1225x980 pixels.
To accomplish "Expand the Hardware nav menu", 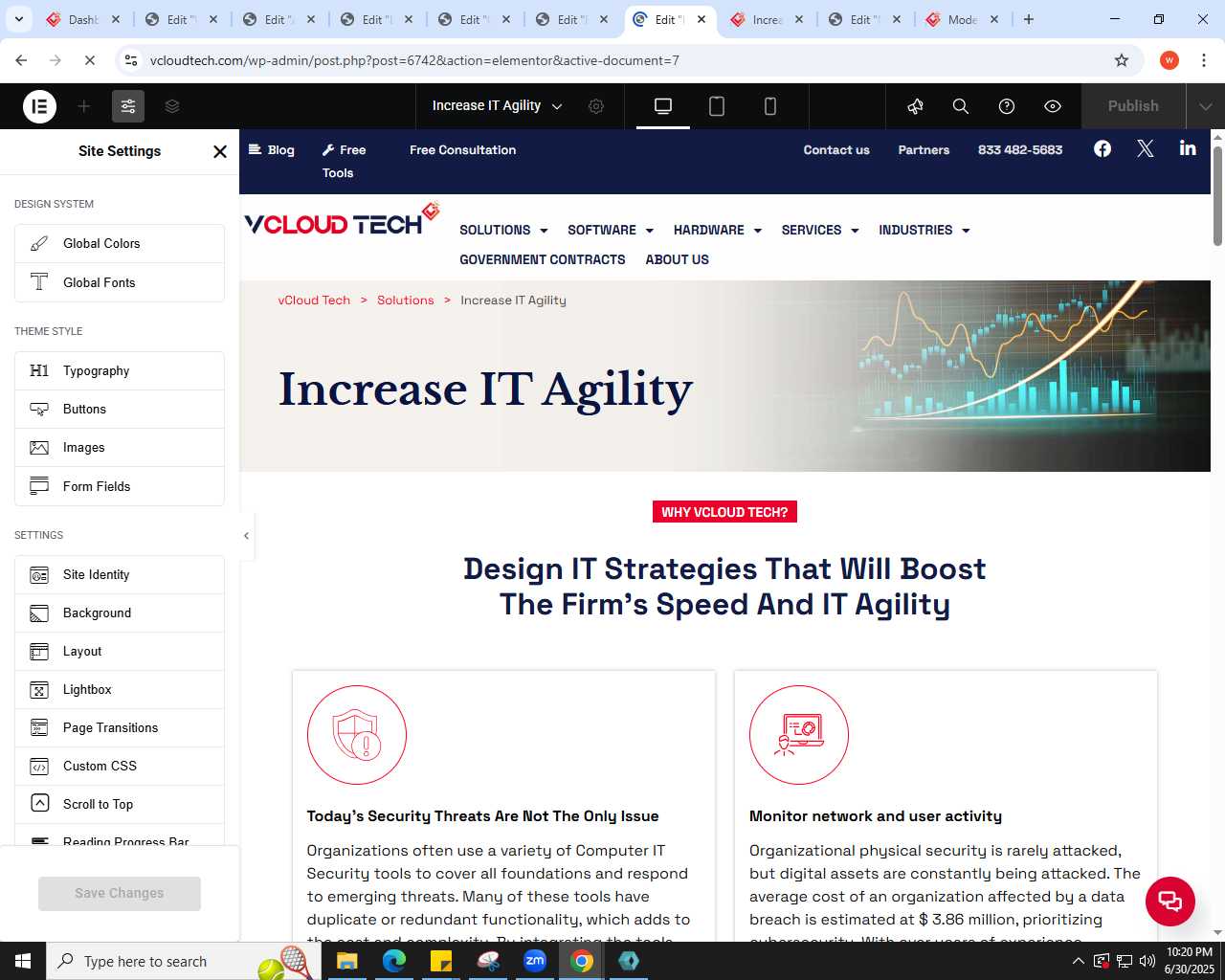I will click(x=718, y=230).
